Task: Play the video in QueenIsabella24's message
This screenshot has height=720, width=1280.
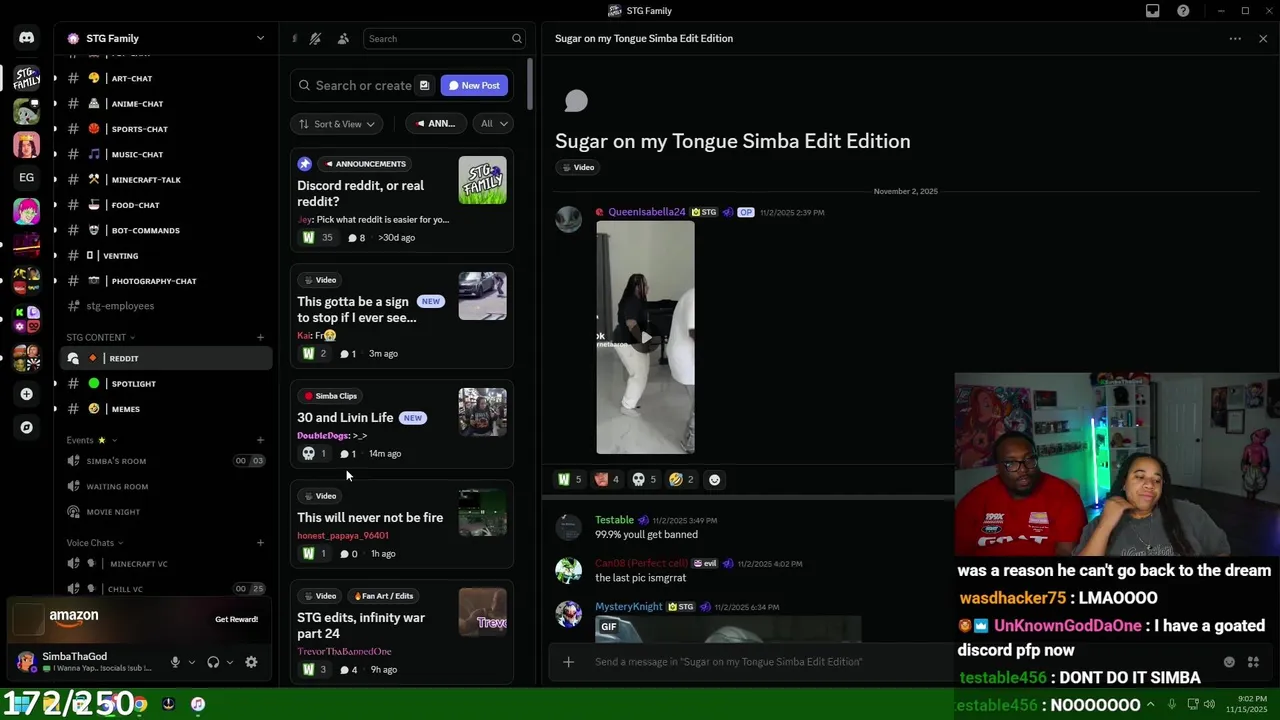Action: [645, 338]
